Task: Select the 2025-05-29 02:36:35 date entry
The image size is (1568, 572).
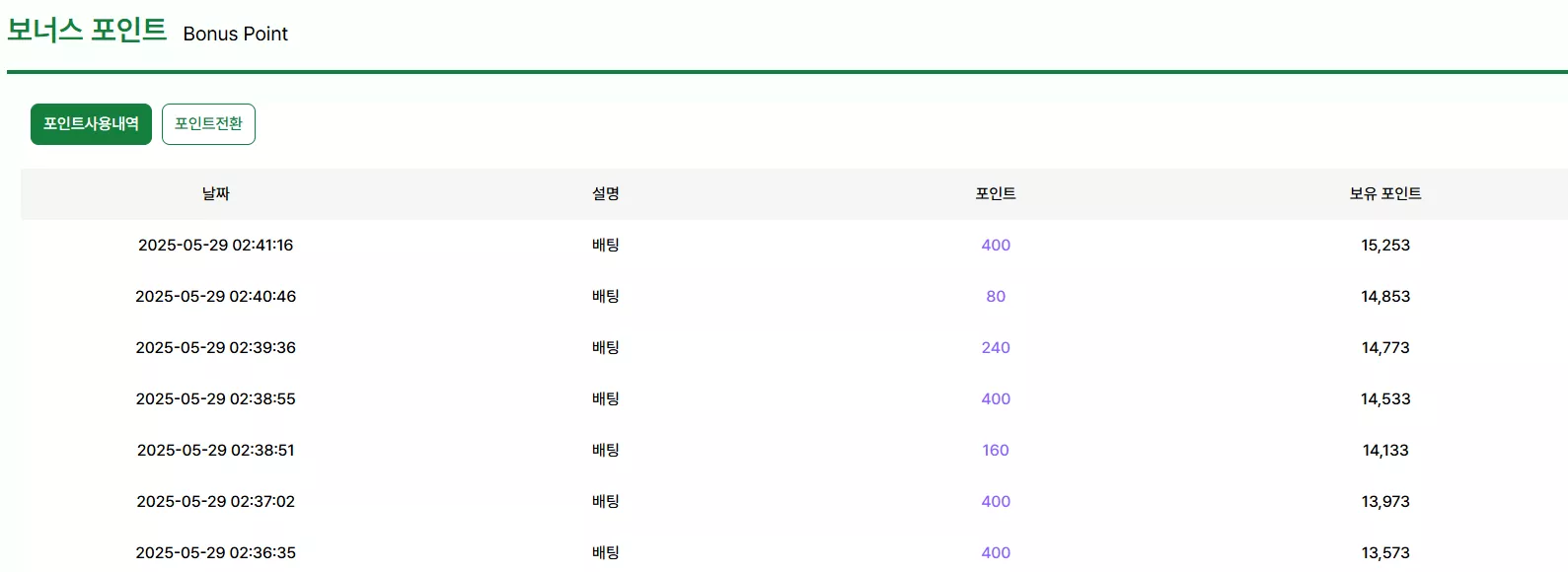Action: (x=216, y=553)
